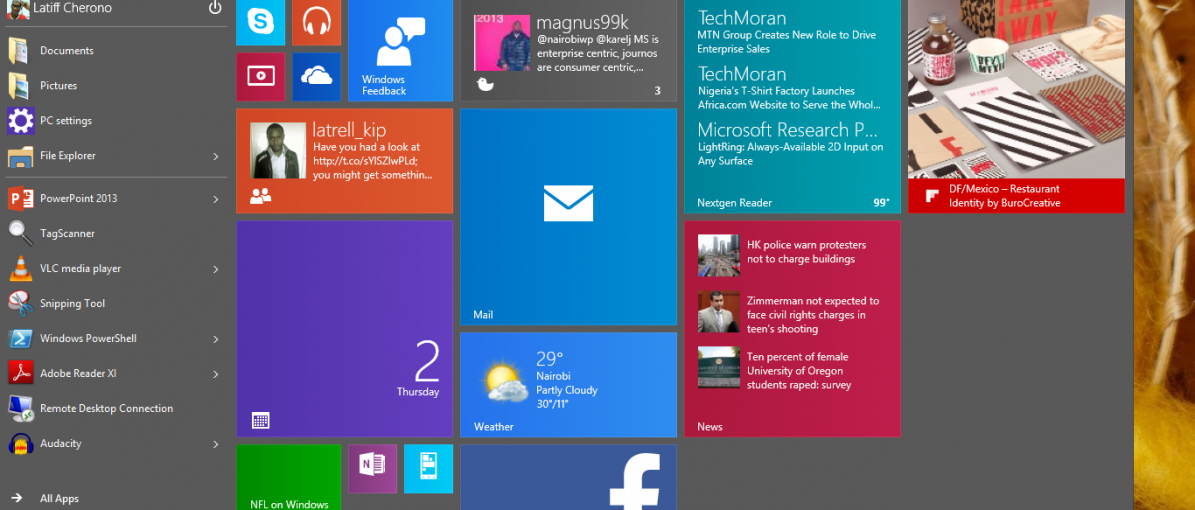Launch Windows PowerShell

(x=117, y=338)
